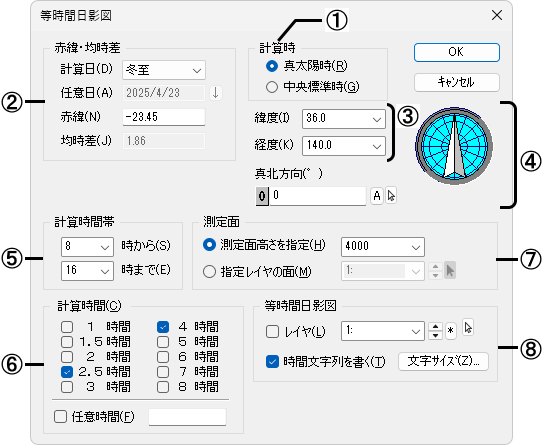Image resolution: width=543 pixels, height=445 pixels.
Task: Open the 計算日 dropdown showing 冬至
Action: click(164, 70)
